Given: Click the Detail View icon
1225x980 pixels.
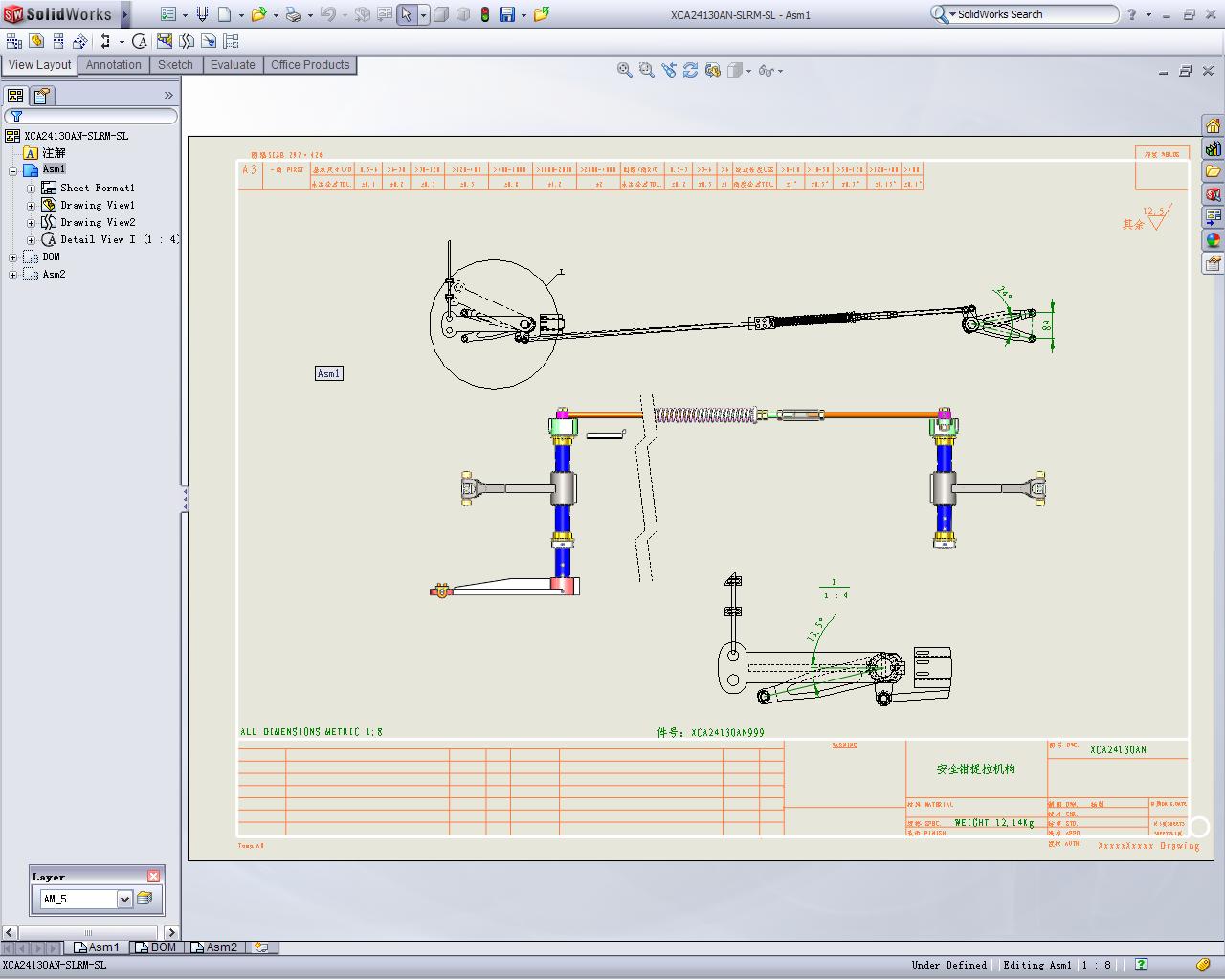Looking at the screenshot, I should tap(140, 41).
